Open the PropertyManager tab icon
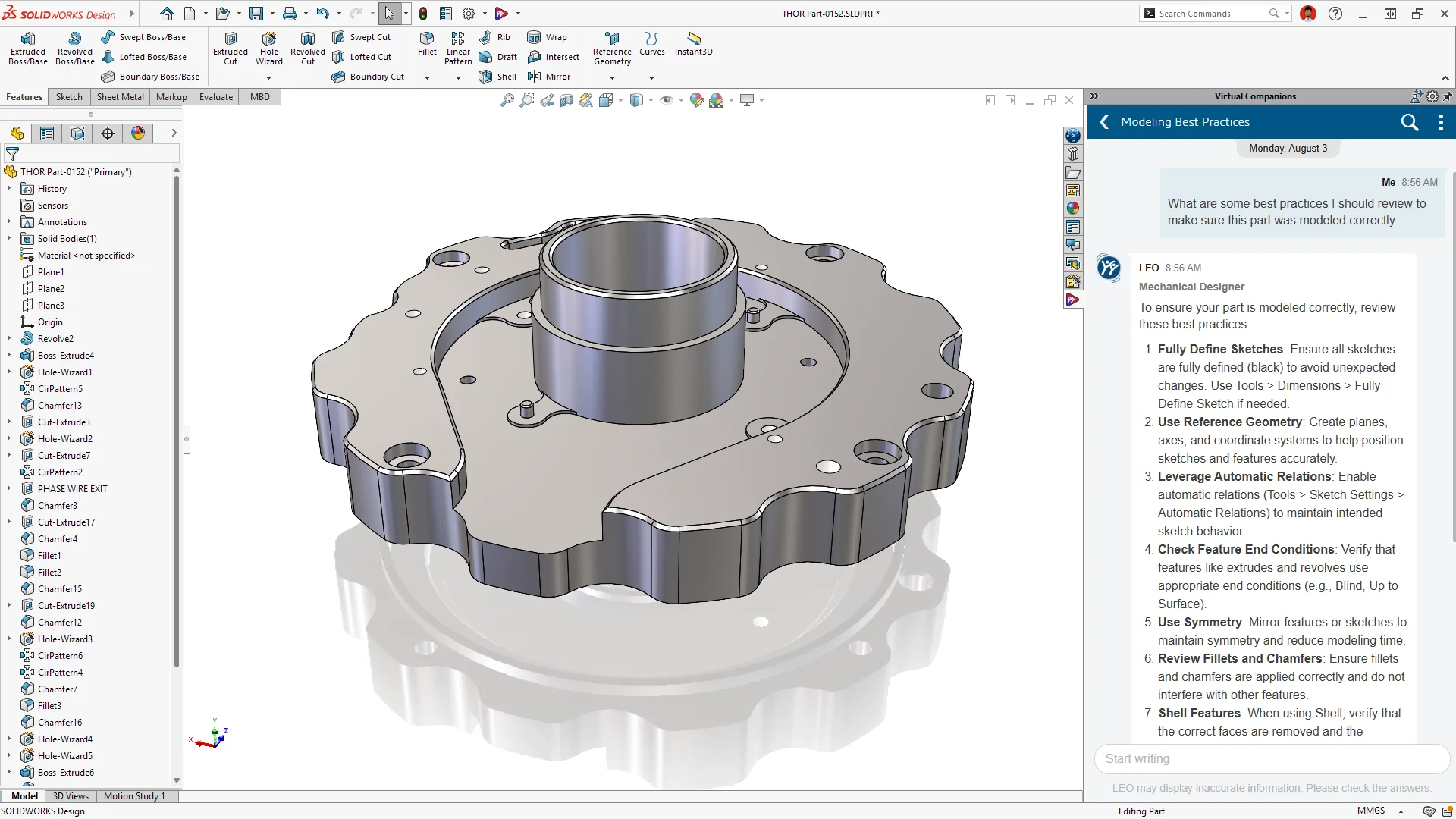This screenshot has height=819, width=1456. [x=47, y=133]
